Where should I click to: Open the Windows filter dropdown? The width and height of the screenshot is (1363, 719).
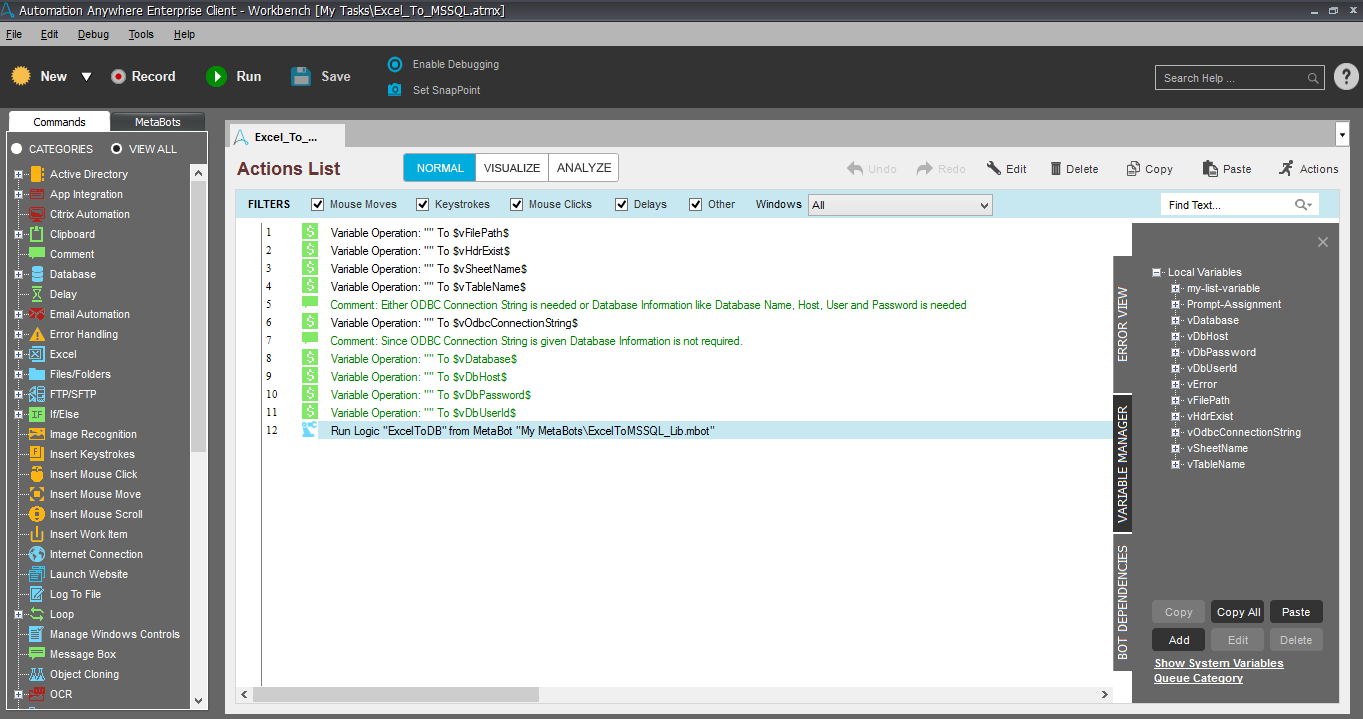(900, 205)
